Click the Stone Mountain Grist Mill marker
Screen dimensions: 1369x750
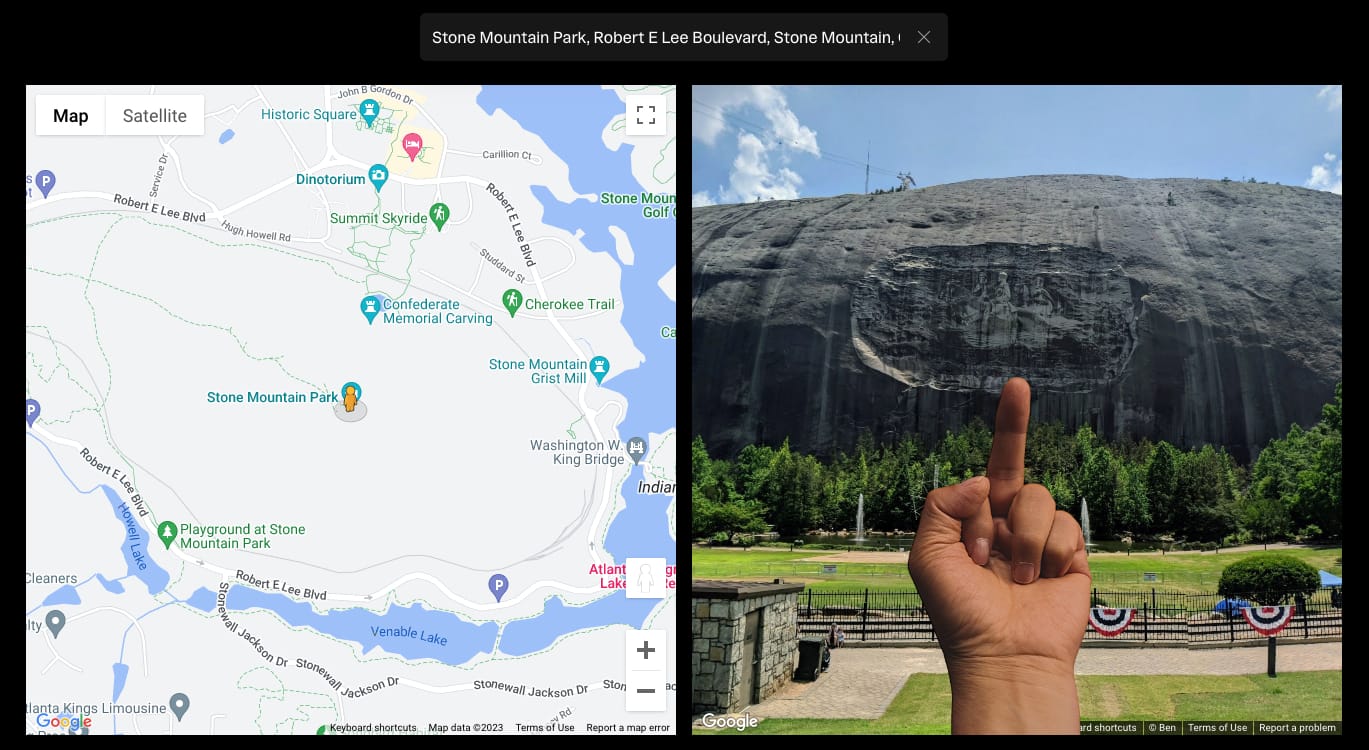(599, 368)
